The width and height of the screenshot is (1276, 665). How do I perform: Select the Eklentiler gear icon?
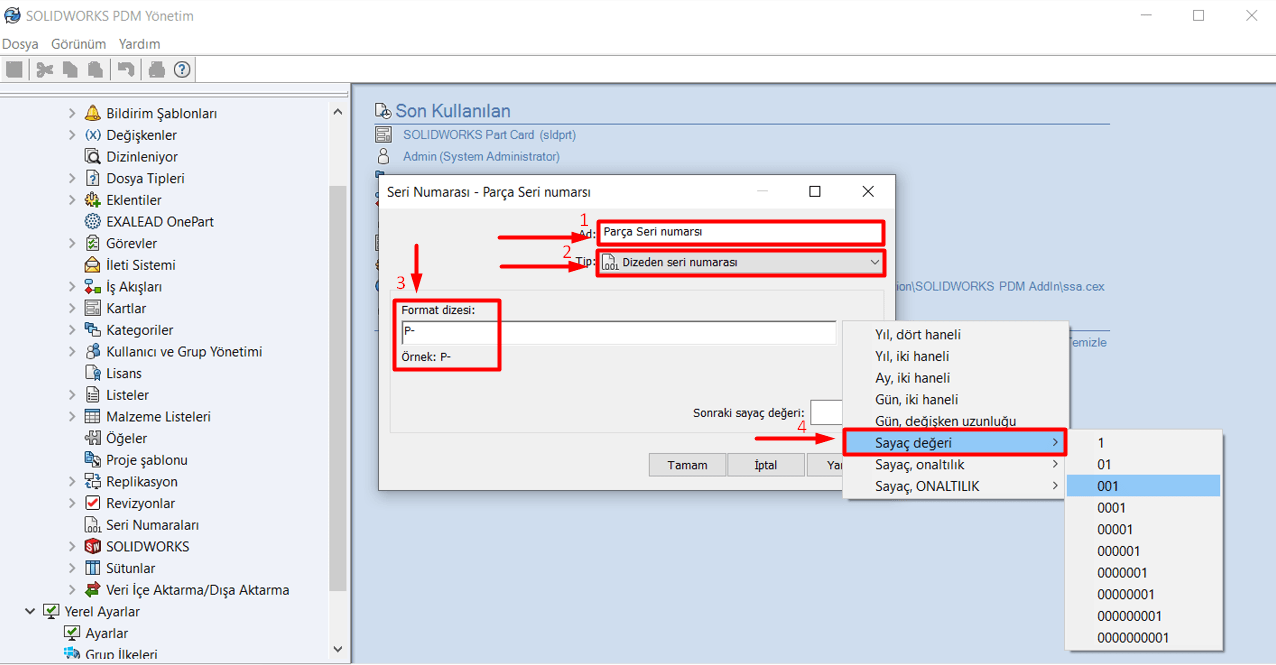coord(93,200)
